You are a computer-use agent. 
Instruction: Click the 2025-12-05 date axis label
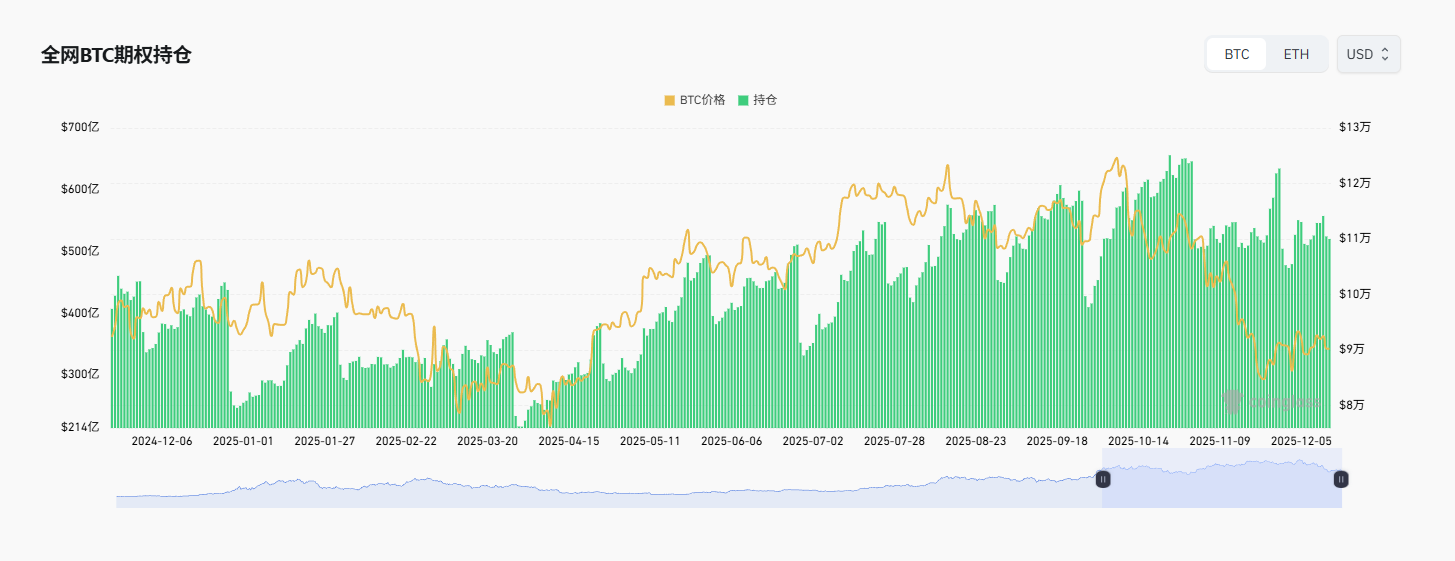point(1300,441)
